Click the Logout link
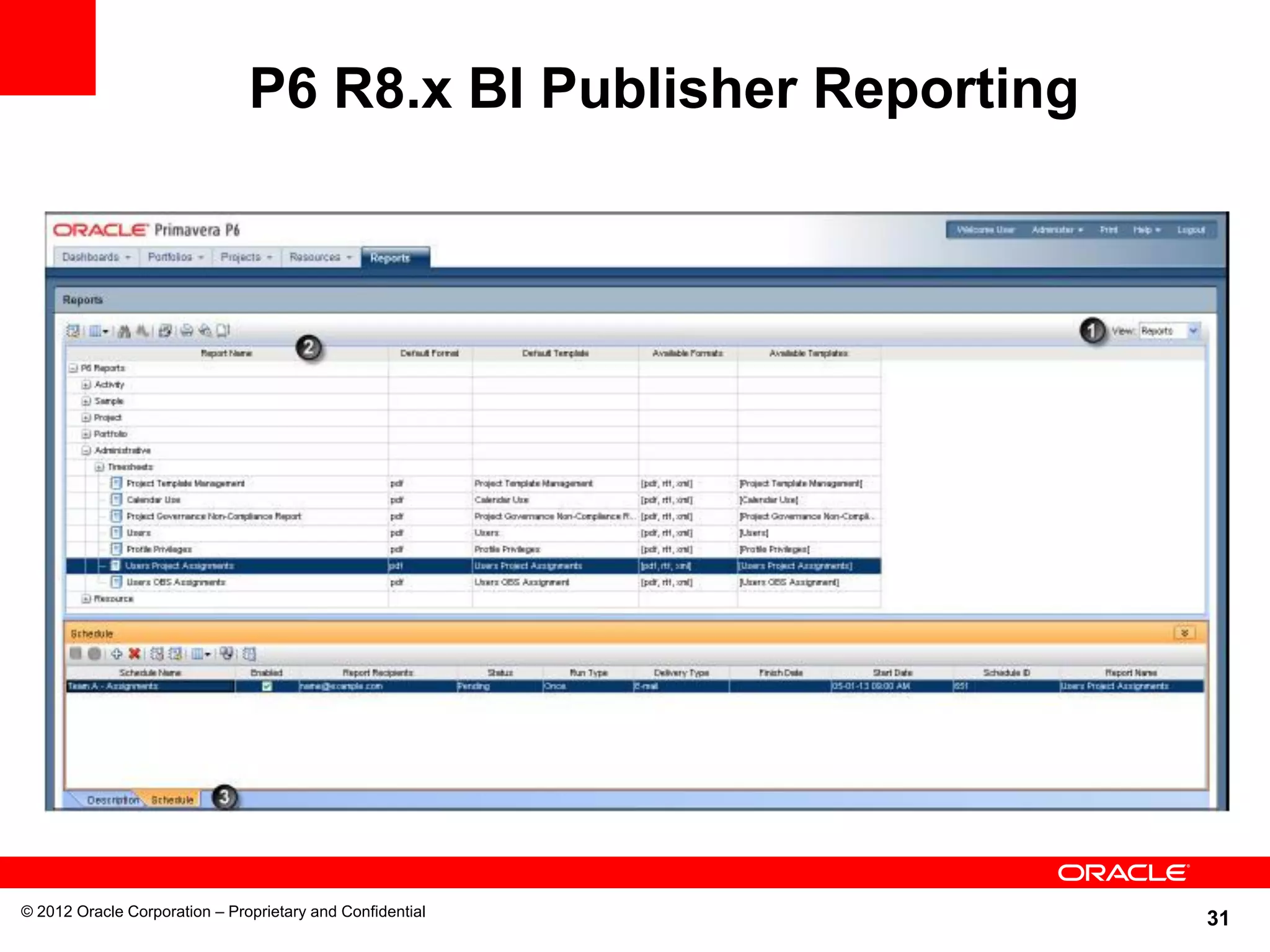1270x952 pixels. tap(1191, 230)
